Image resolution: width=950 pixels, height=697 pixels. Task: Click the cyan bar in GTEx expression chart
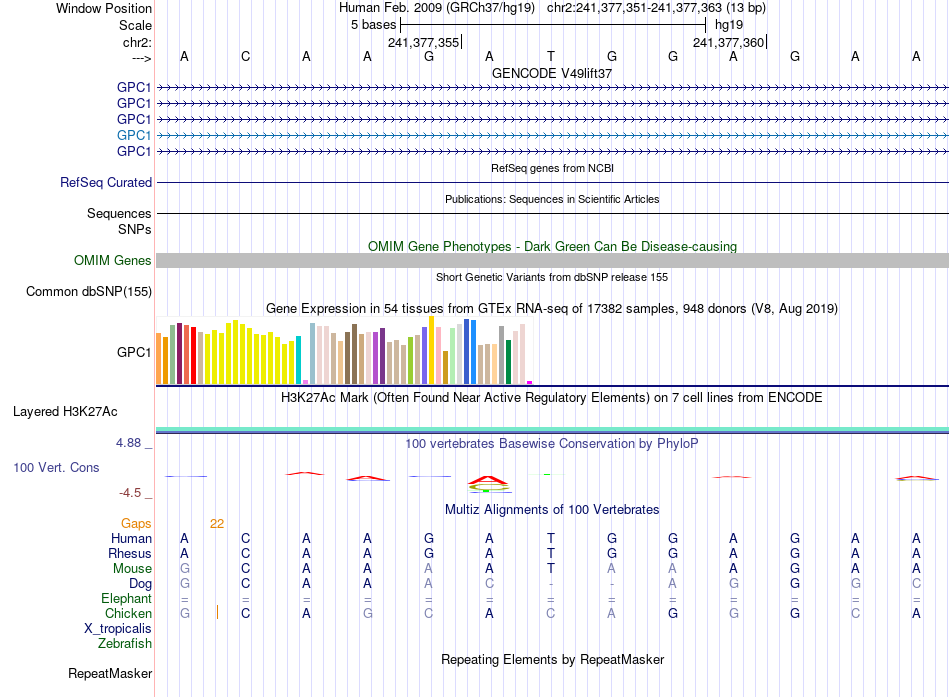point(298,360)
